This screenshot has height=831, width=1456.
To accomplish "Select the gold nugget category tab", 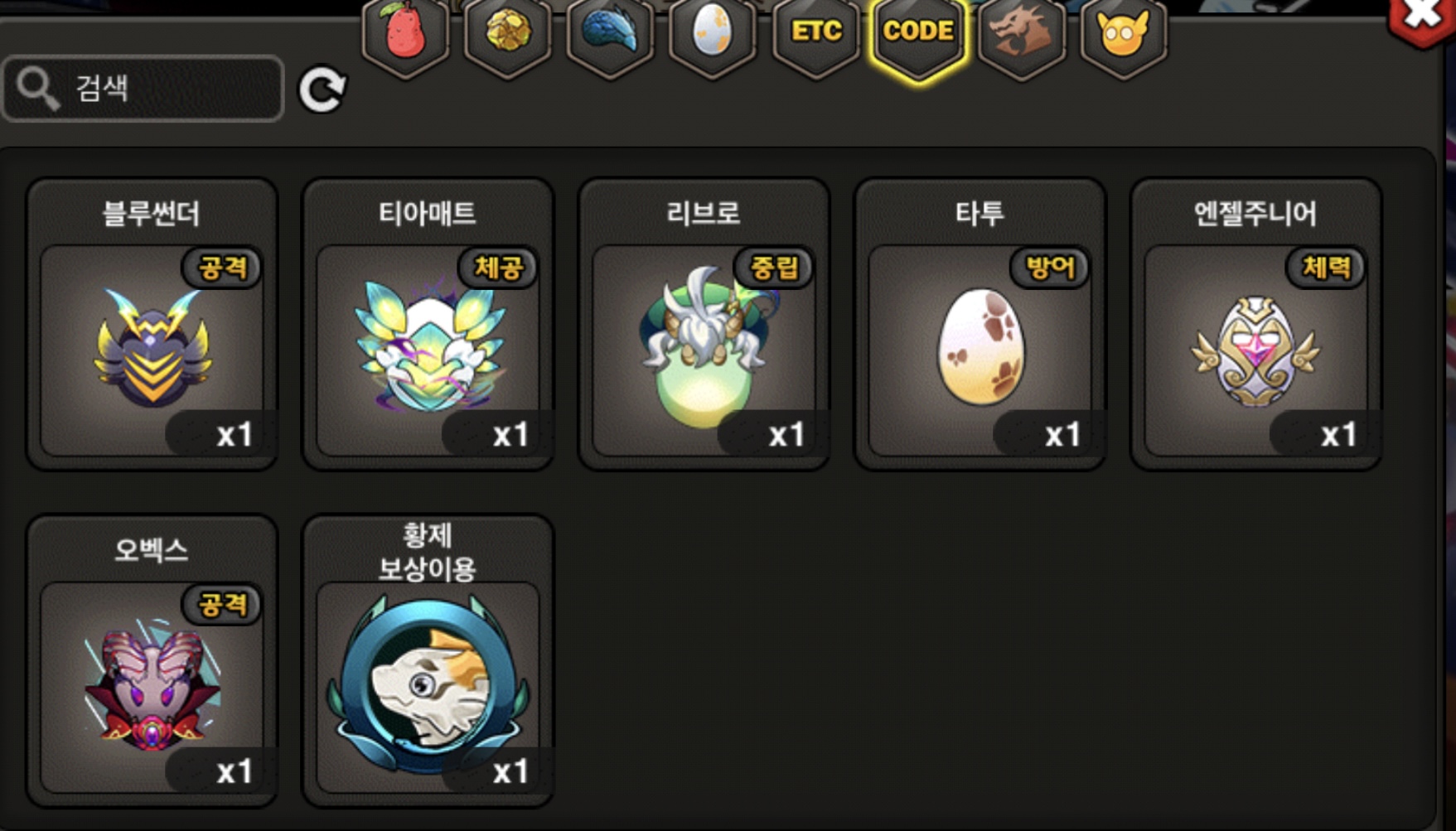I will click(x=508, y=35).
